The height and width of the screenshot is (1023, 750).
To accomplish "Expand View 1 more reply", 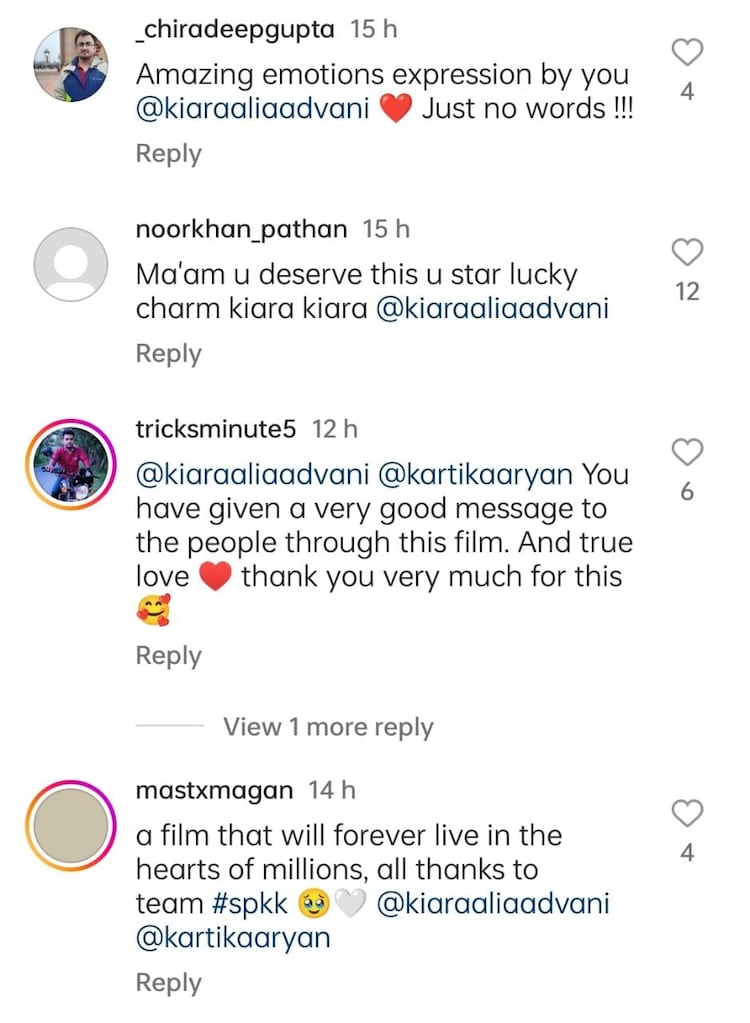I will pyautogui.click(x=328, y=727).
